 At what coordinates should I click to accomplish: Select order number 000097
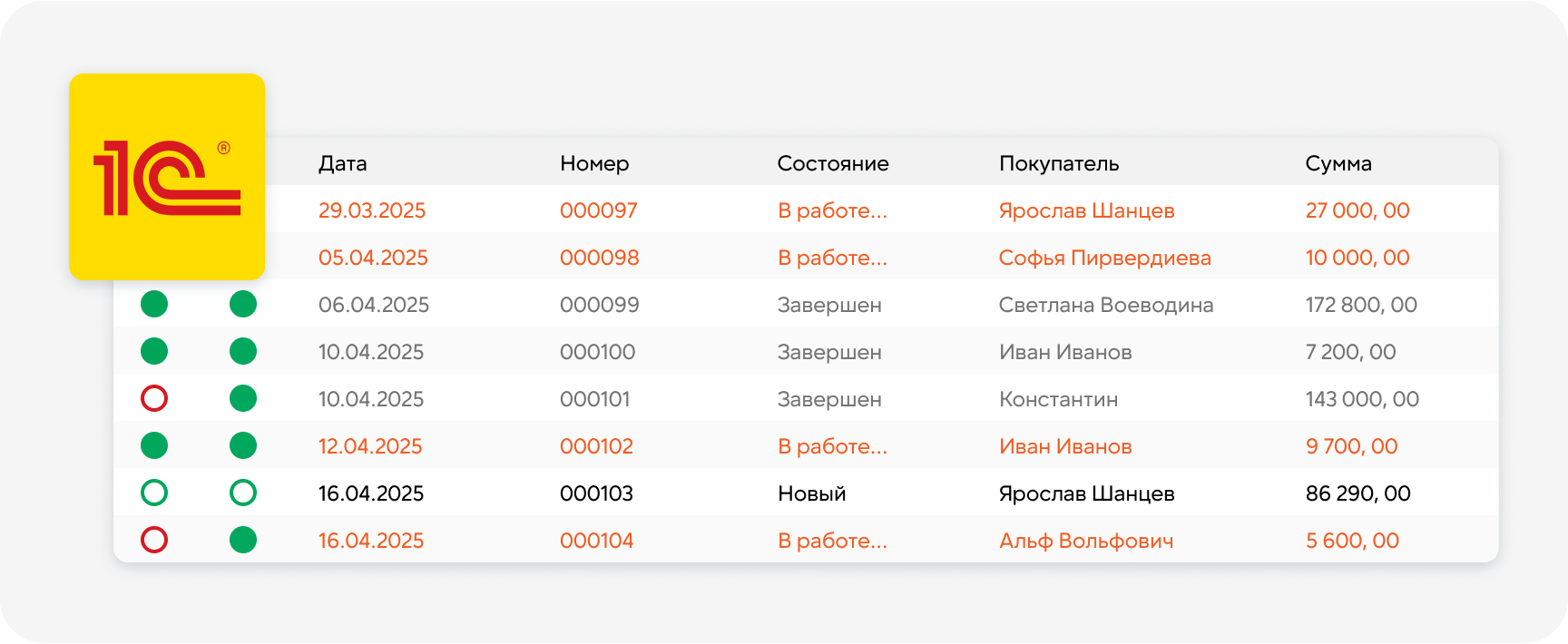(x=599, y=210)
